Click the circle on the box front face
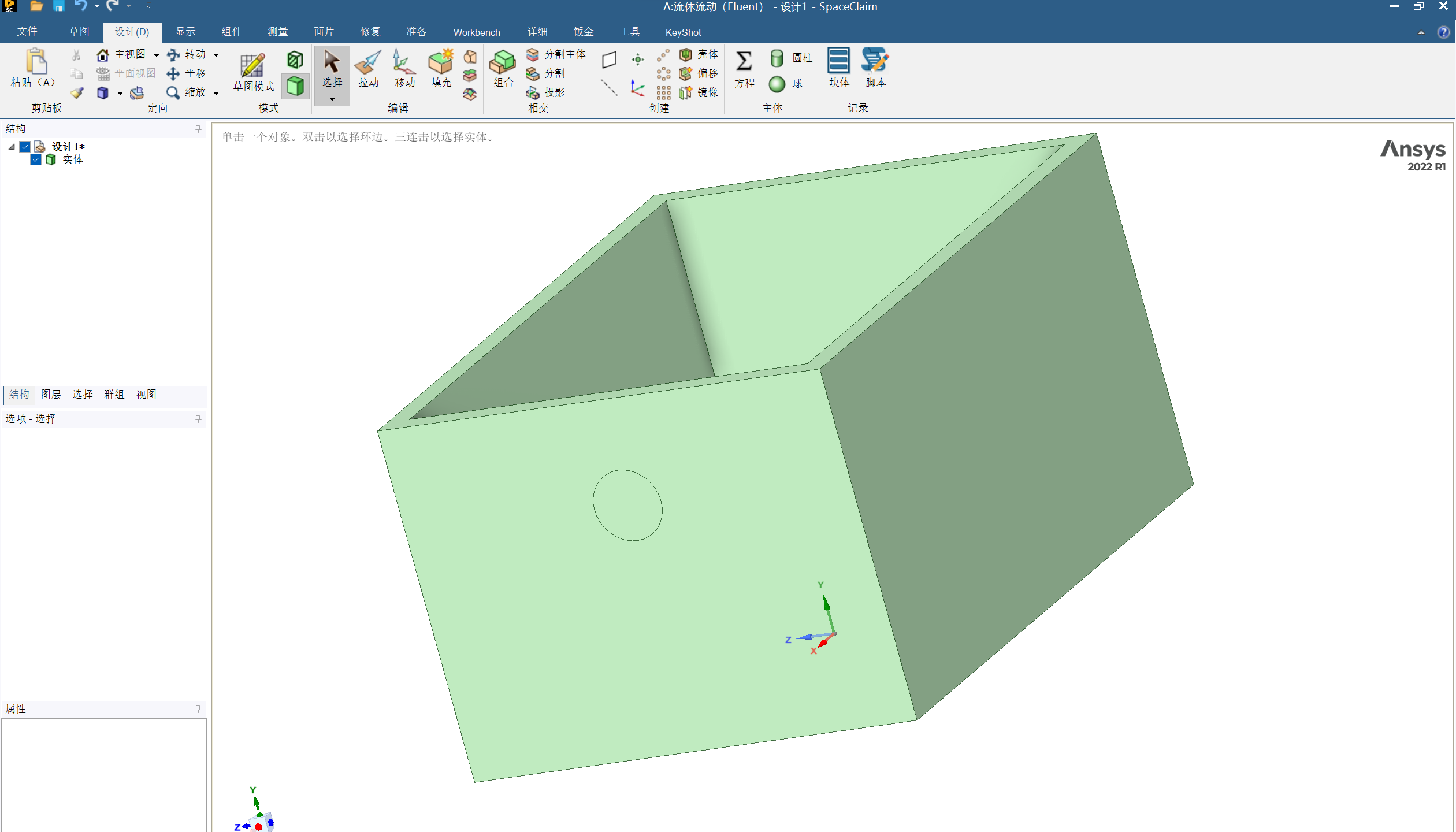1456x832 pixels. pos(627,506)
